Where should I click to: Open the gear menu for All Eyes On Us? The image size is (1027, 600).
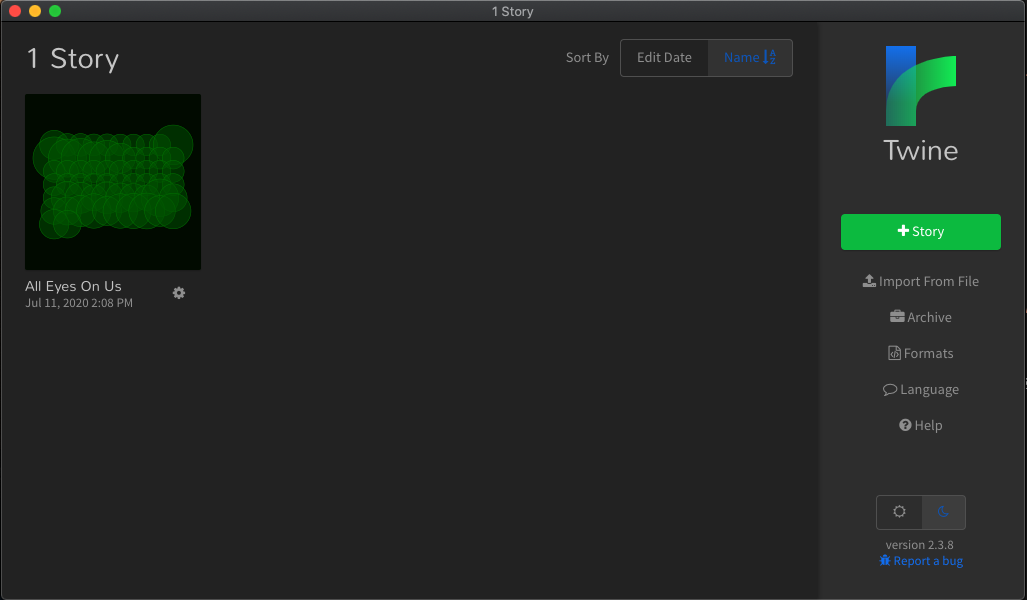(x=179, y=293)
